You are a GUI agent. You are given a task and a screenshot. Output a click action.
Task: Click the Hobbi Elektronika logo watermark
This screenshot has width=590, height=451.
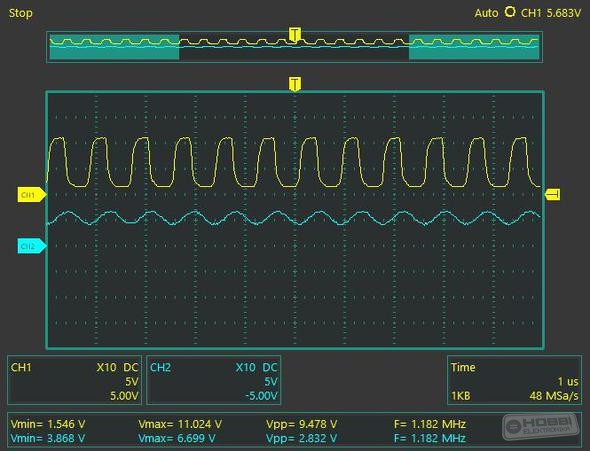coord(540,426)
